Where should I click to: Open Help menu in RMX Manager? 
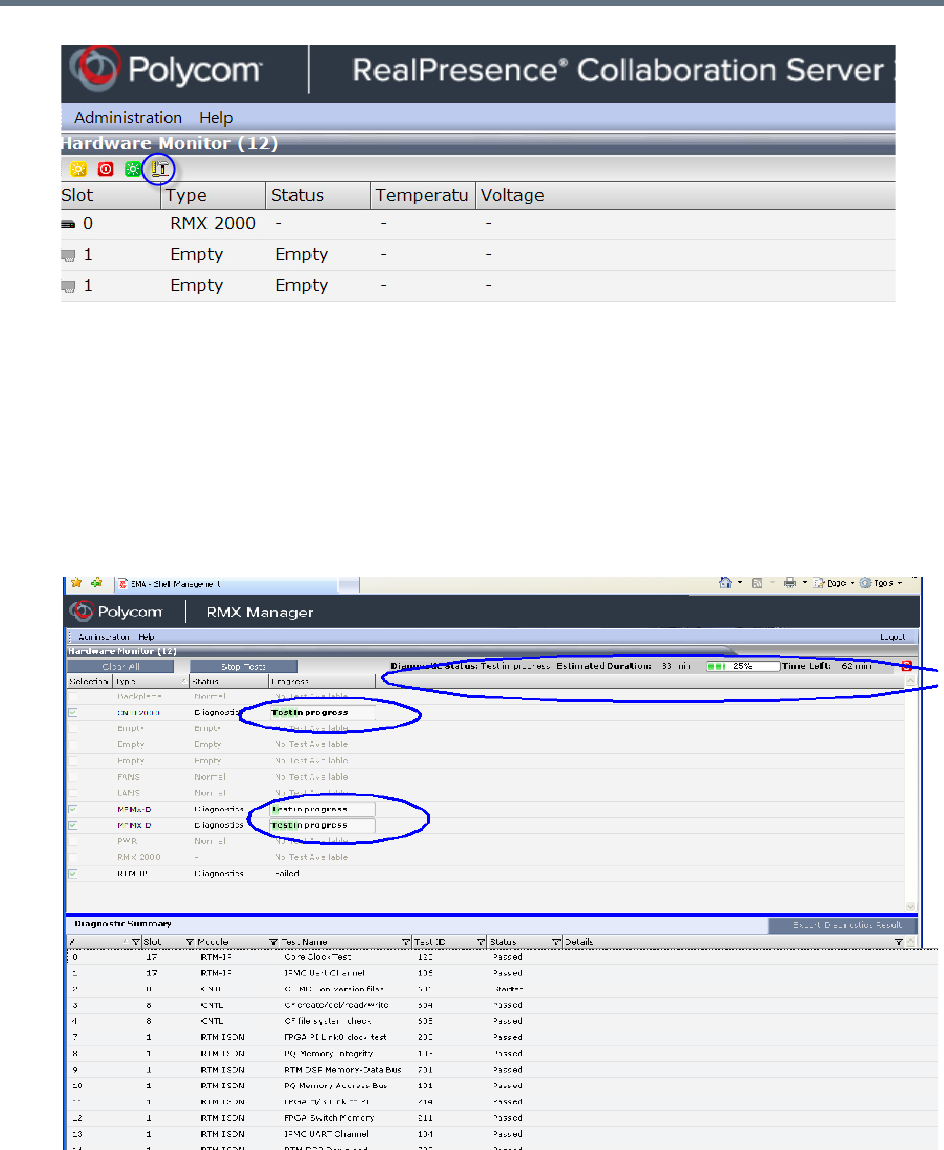pyautogui.click(x=146, y=637)
